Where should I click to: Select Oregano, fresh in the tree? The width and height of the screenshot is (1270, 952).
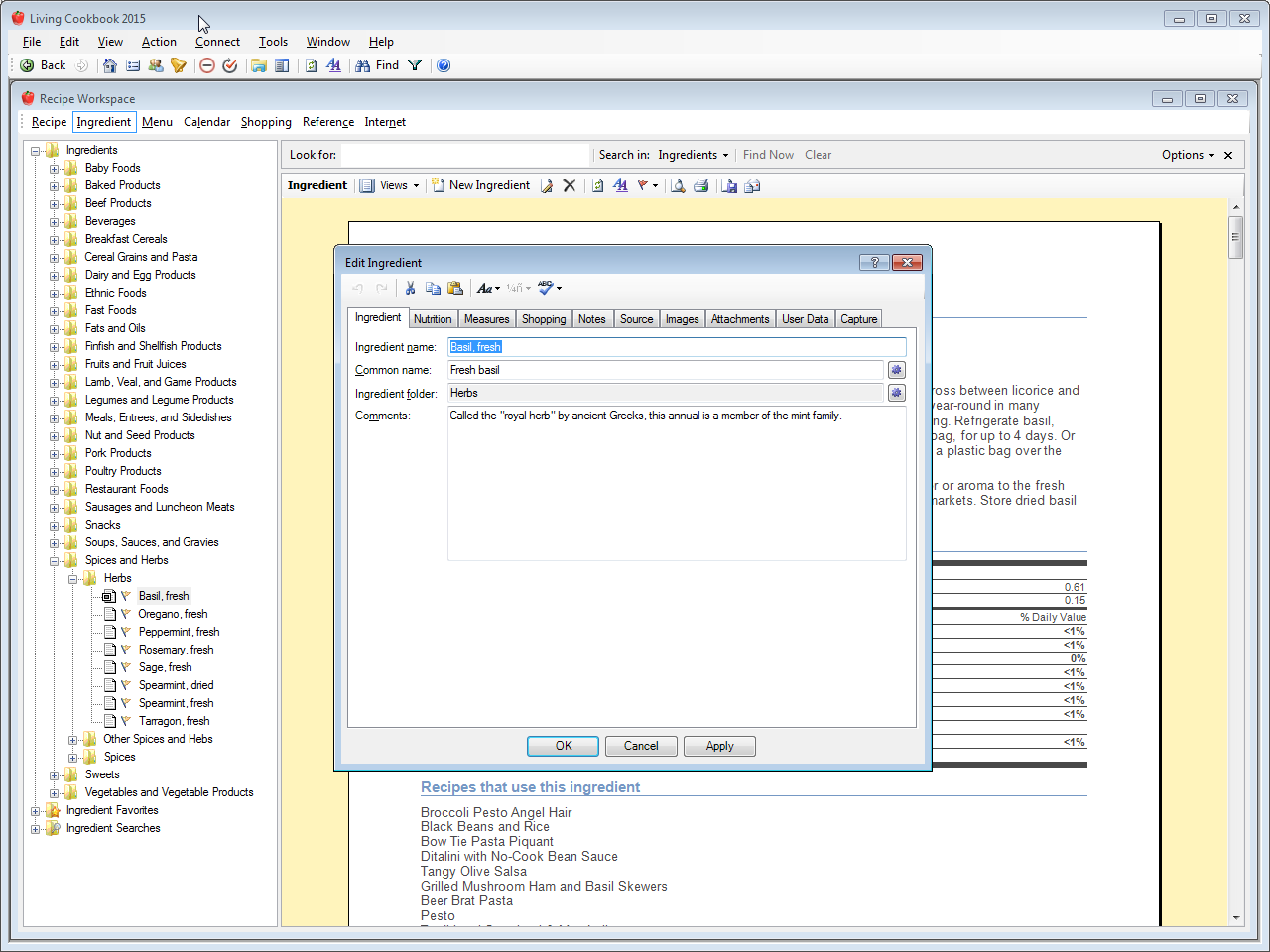(x=173, y=614)
